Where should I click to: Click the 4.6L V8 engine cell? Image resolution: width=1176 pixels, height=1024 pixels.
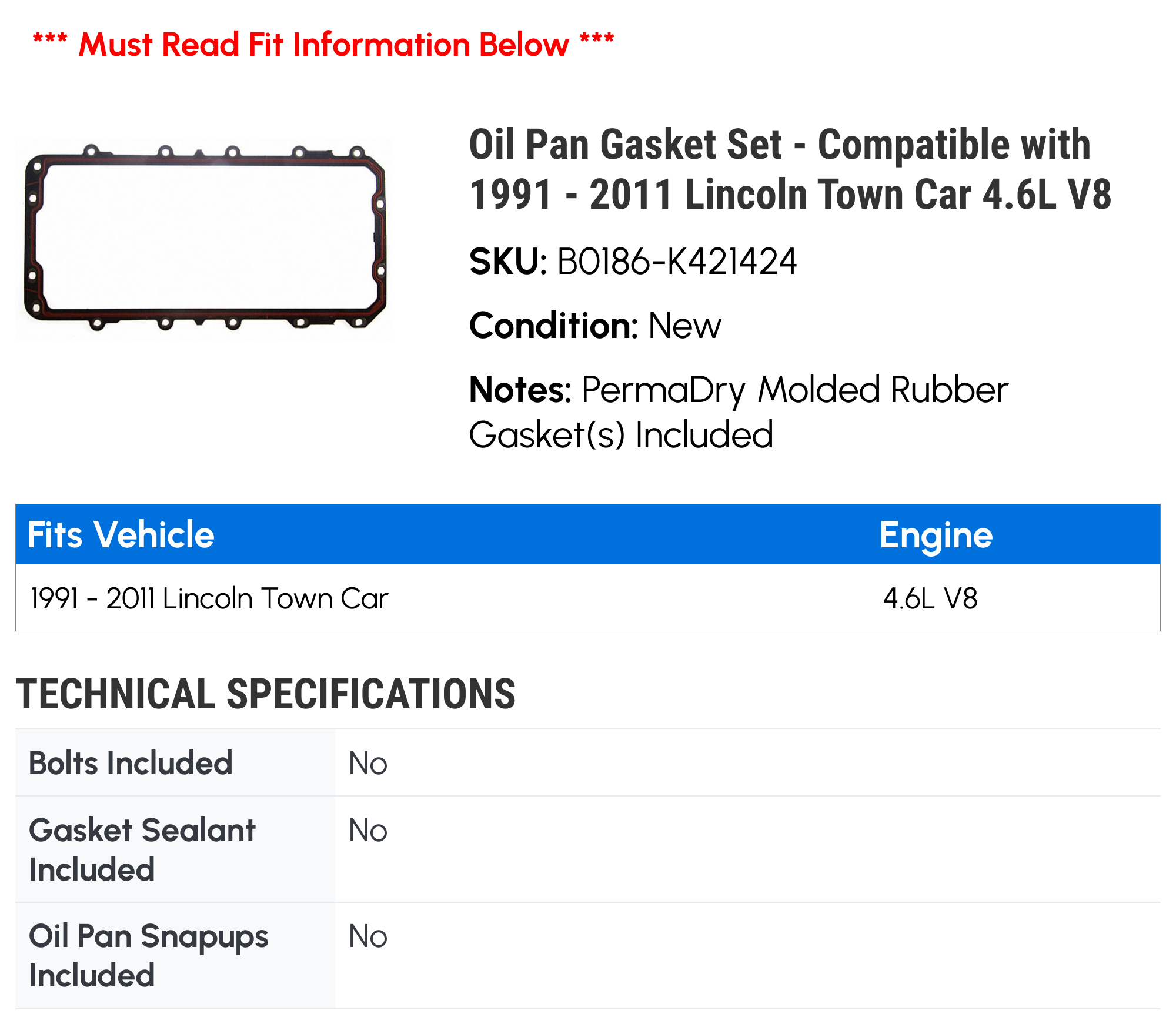click(930, 598)
